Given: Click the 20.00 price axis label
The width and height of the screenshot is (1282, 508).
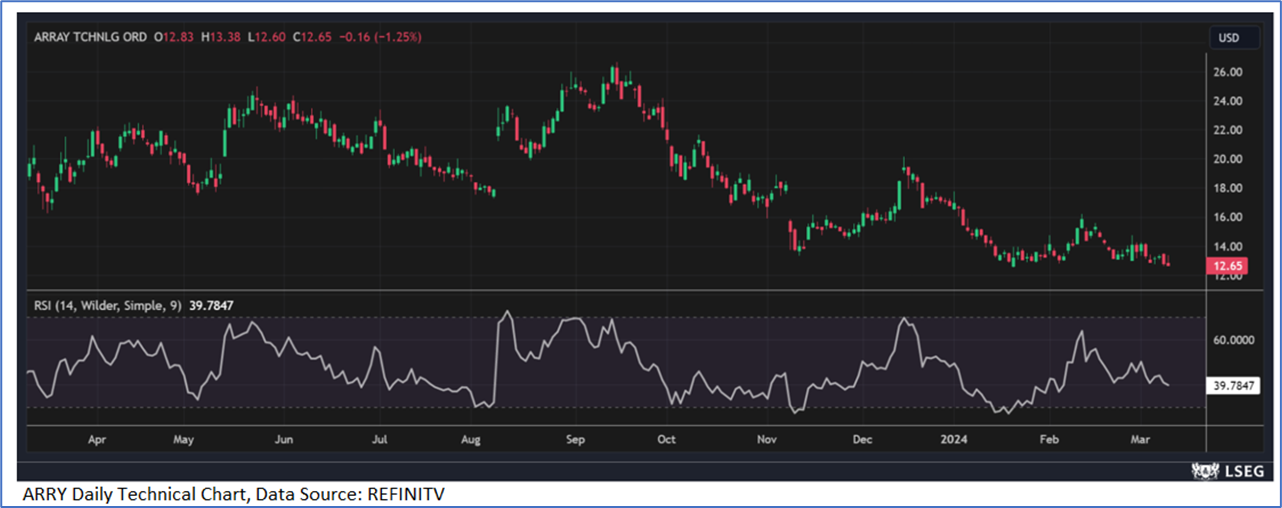Looking at the screenshot, I should tap(1226, 159).
